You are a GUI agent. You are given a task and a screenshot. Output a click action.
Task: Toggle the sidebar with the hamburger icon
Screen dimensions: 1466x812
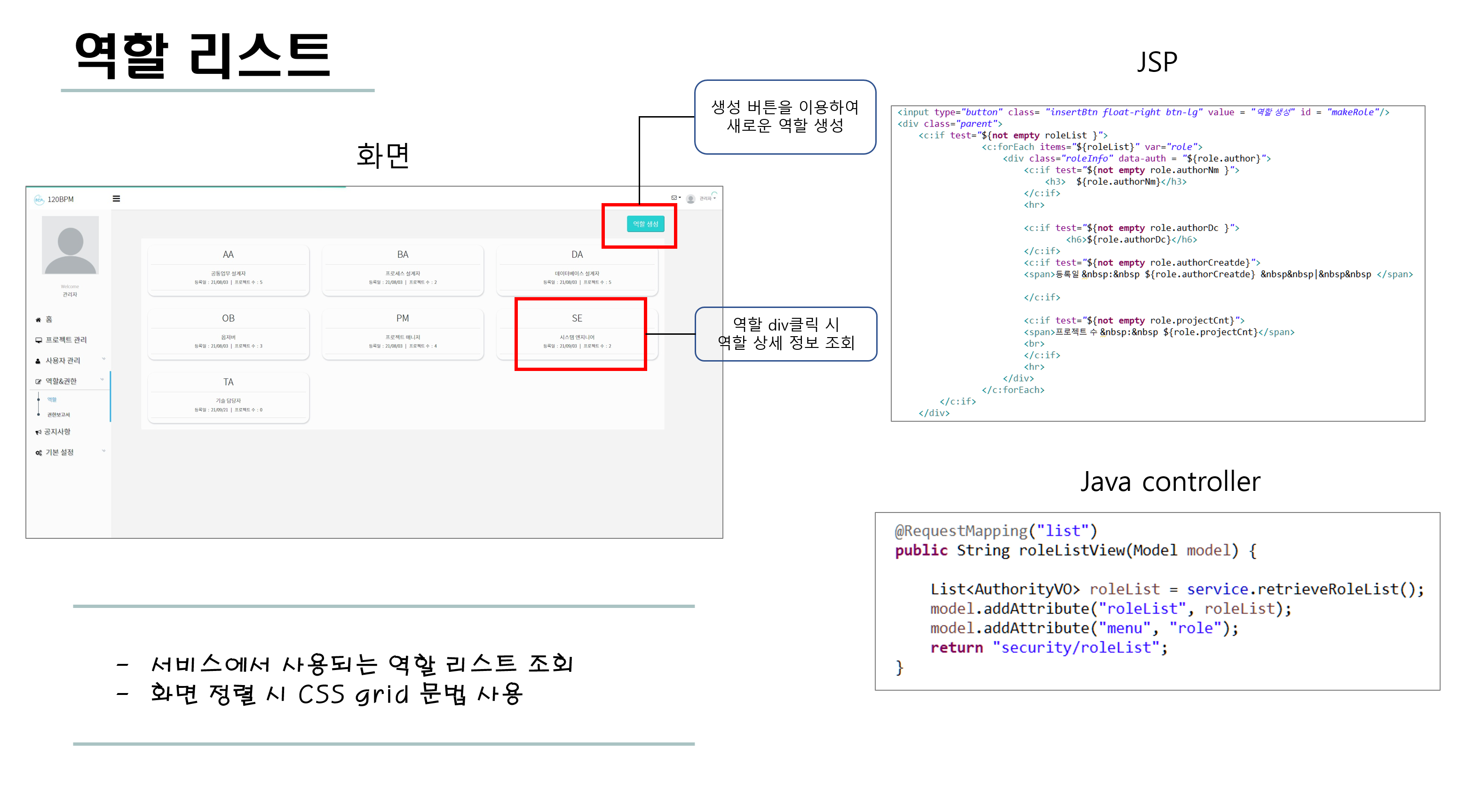[117, 198]
